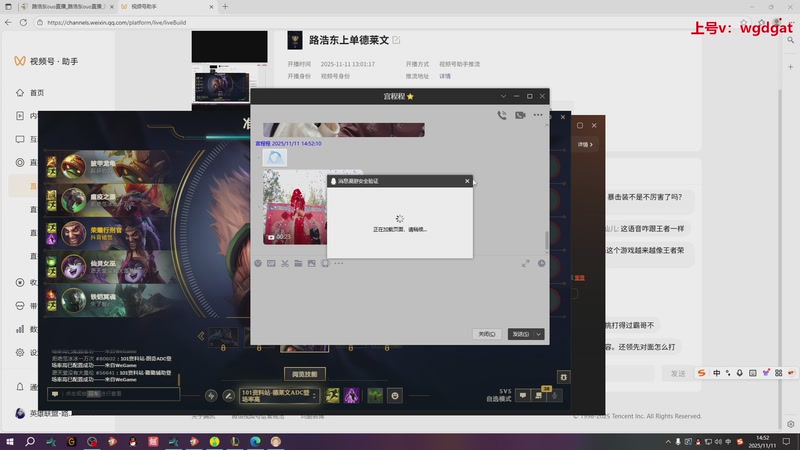Toggle the microphone in LoL client
The image size is (800, 450).
point(555,395)
